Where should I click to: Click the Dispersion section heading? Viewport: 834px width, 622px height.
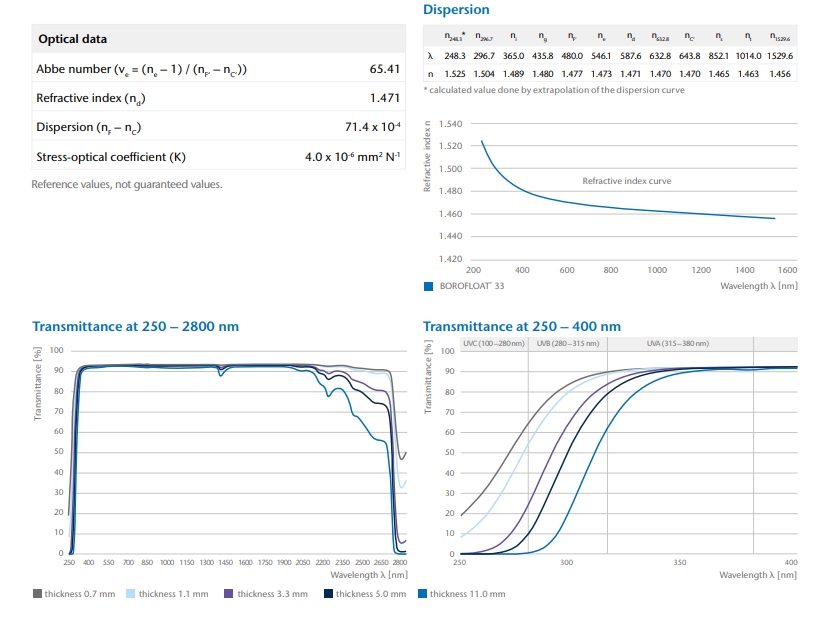coord(456,10)
